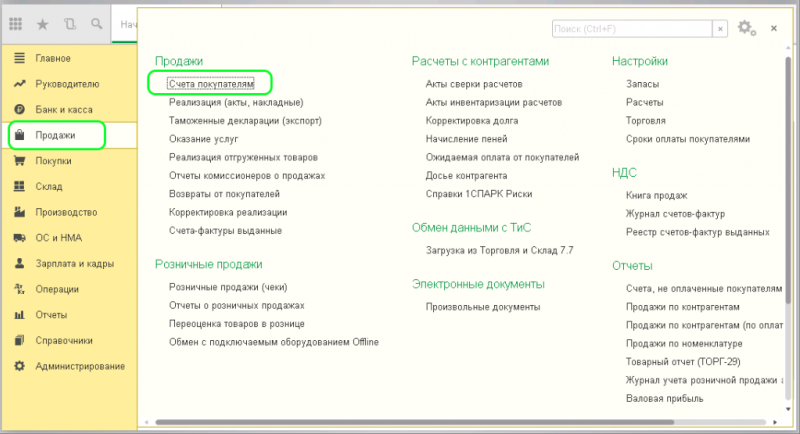The height and width of the screenshot is (434, 800).
Task: Click the vertical scrollbar down arrow
Action: (788, 409)
